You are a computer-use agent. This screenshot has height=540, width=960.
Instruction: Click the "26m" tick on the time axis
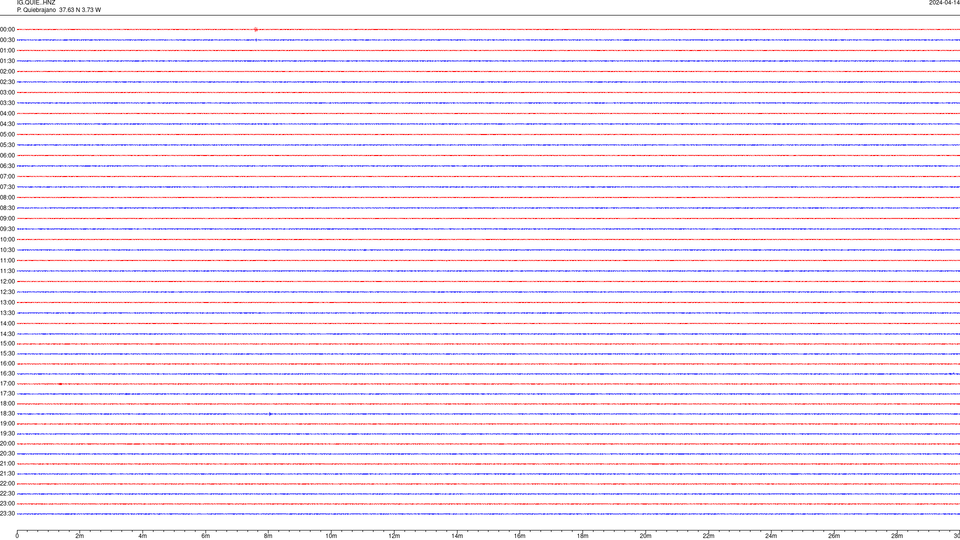[834, 536]
